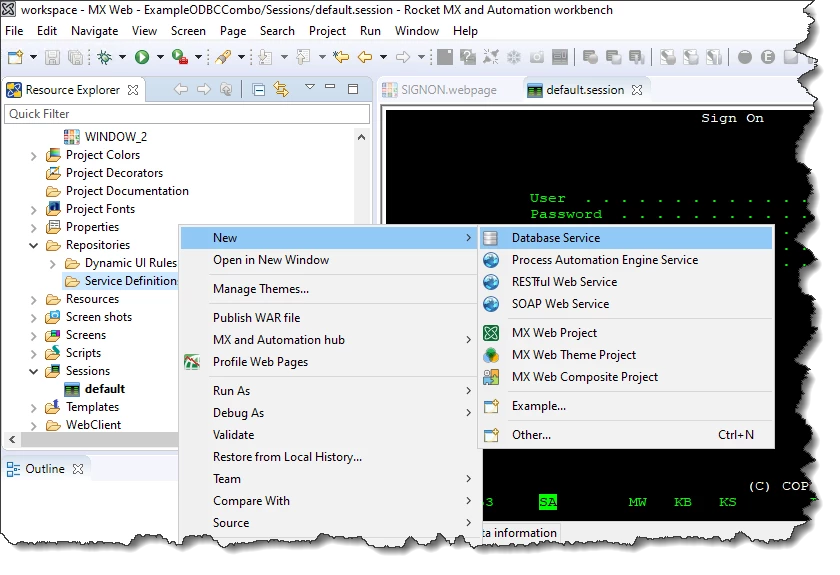Open the Screen menu

[188, 31]
